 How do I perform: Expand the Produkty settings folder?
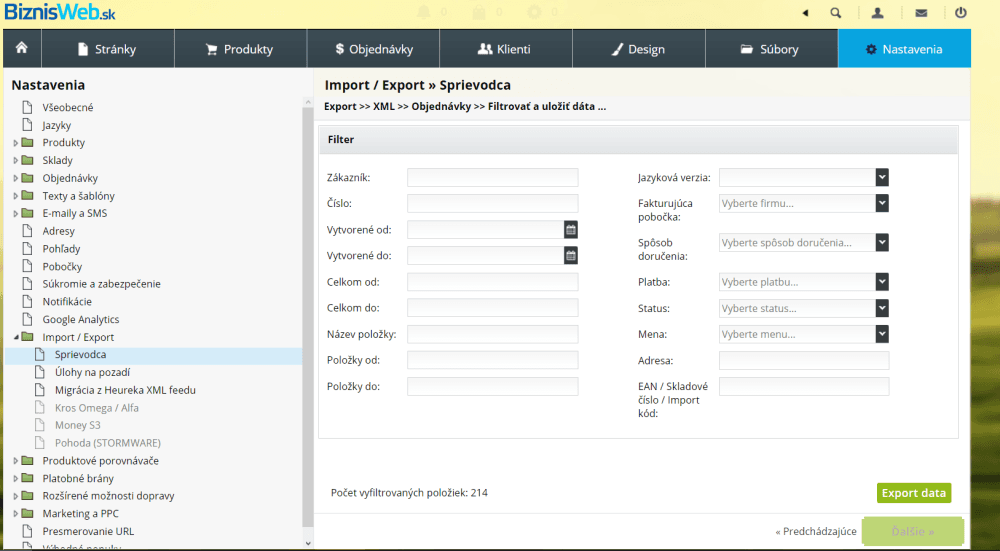16,143
